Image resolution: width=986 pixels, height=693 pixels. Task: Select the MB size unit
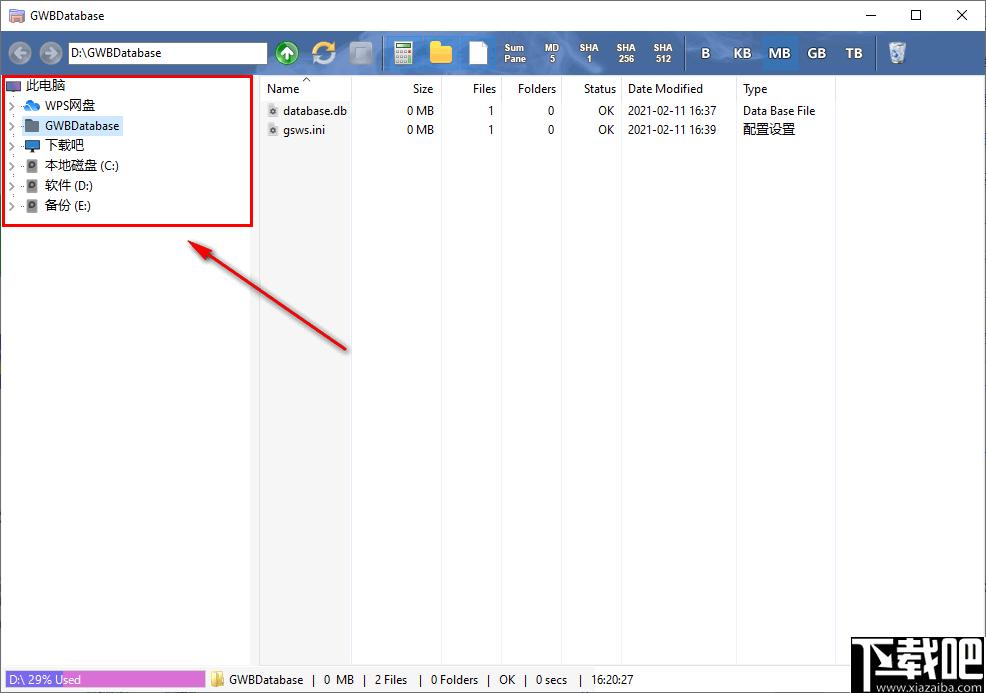779,53
